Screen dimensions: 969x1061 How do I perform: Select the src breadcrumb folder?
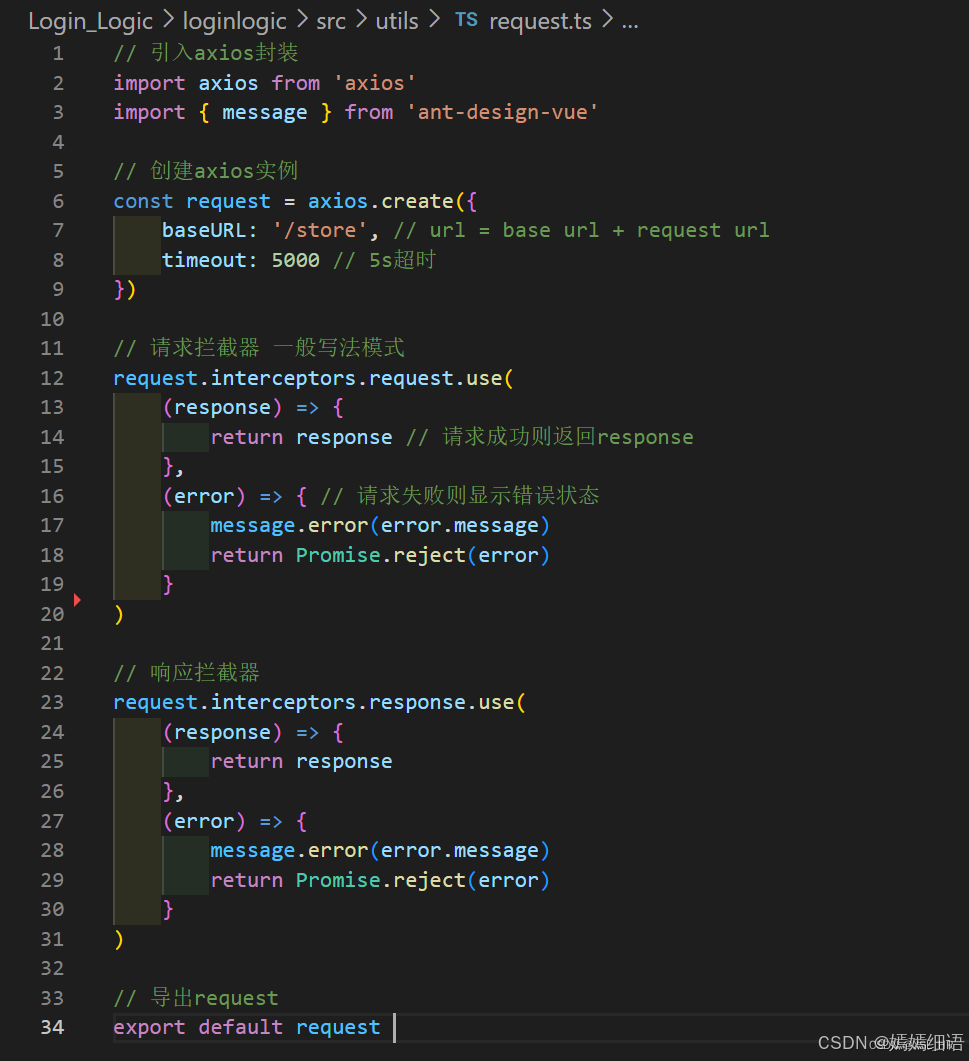[331, 21]
